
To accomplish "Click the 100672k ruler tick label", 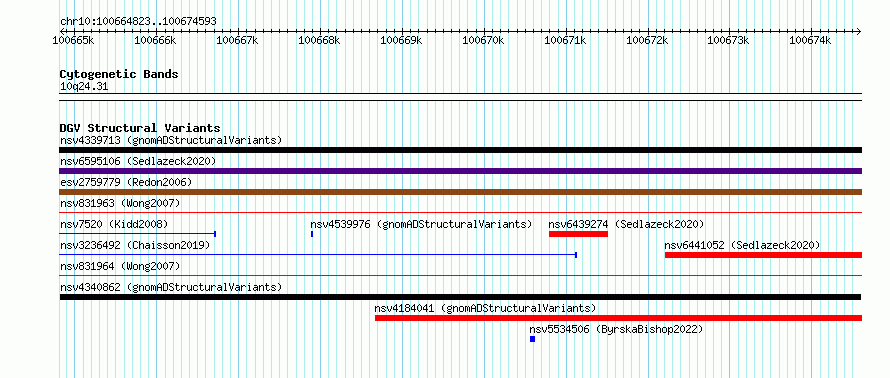I will click(x=647, y=40).
